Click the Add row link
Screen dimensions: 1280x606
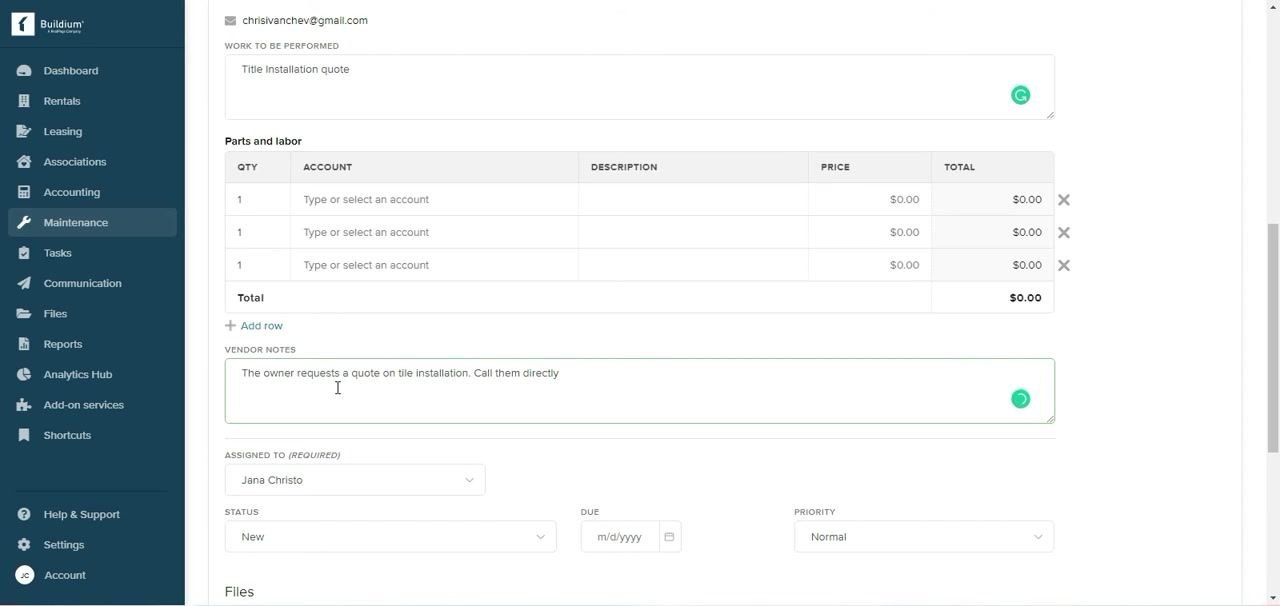(x=262, y=326)
